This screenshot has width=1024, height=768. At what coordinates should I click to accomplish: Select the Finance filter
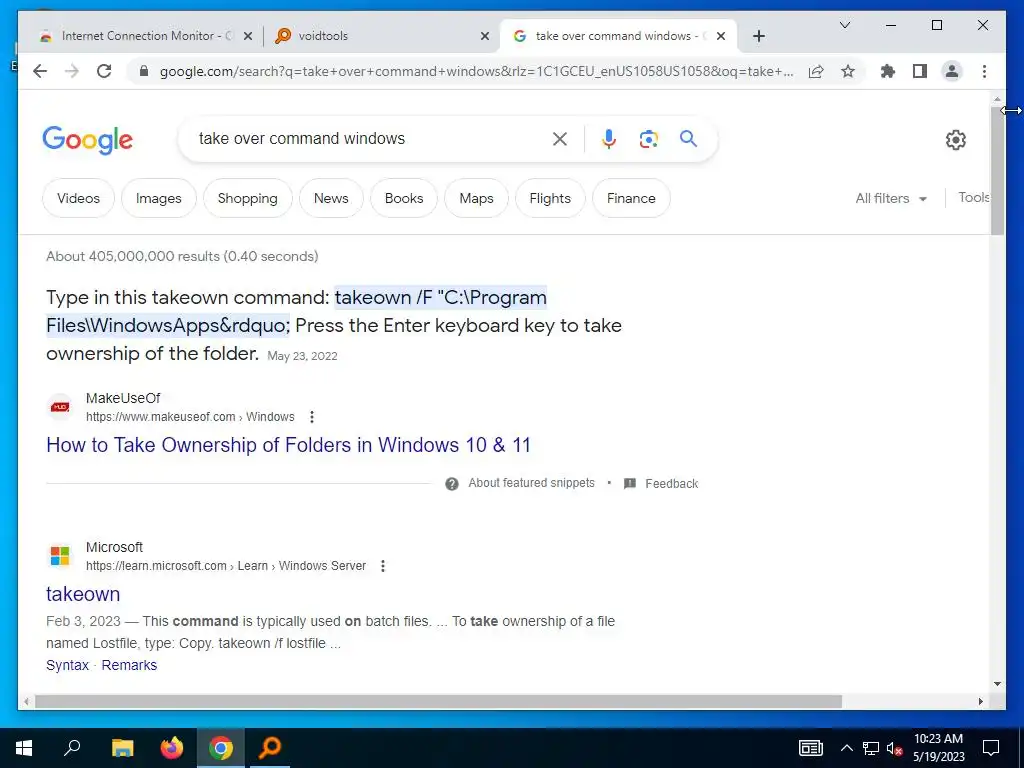[631, 198]
